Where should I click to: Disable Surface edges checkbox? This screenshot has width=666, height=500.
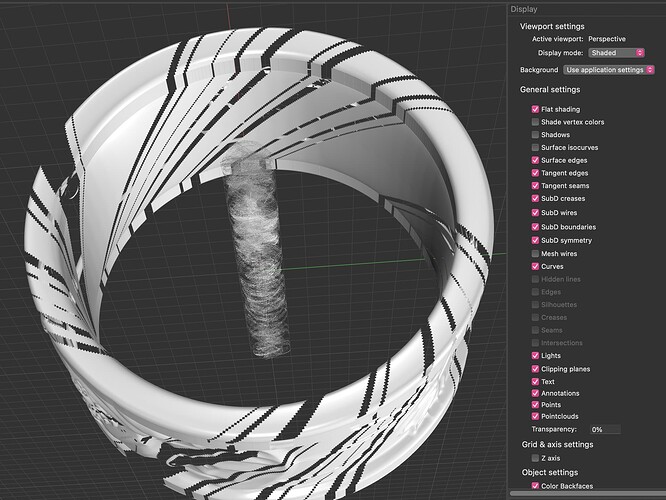coord(535,160)
